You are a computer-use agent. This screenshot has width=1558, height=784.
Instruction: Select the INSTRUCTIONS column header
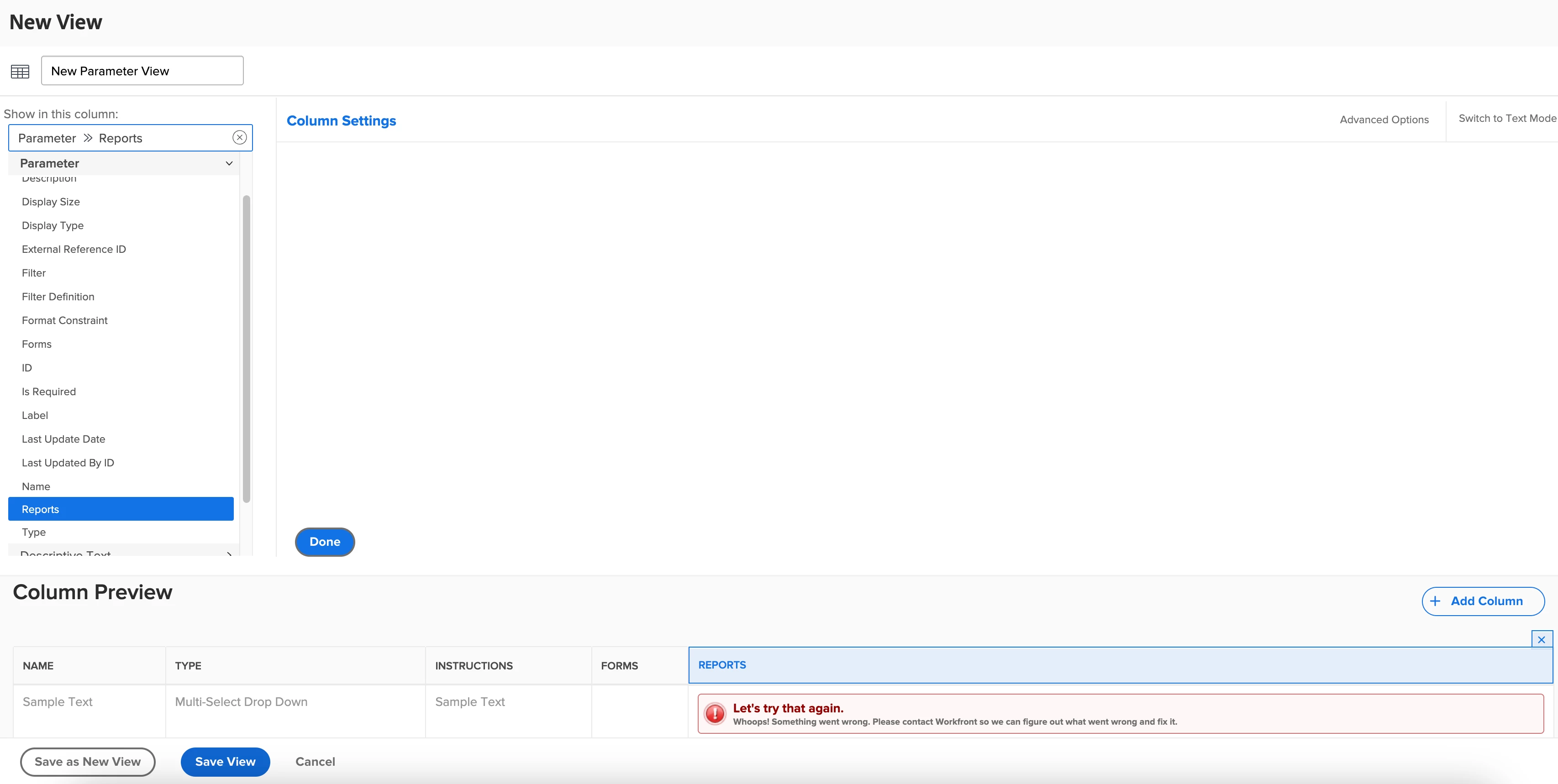[474, 665]
